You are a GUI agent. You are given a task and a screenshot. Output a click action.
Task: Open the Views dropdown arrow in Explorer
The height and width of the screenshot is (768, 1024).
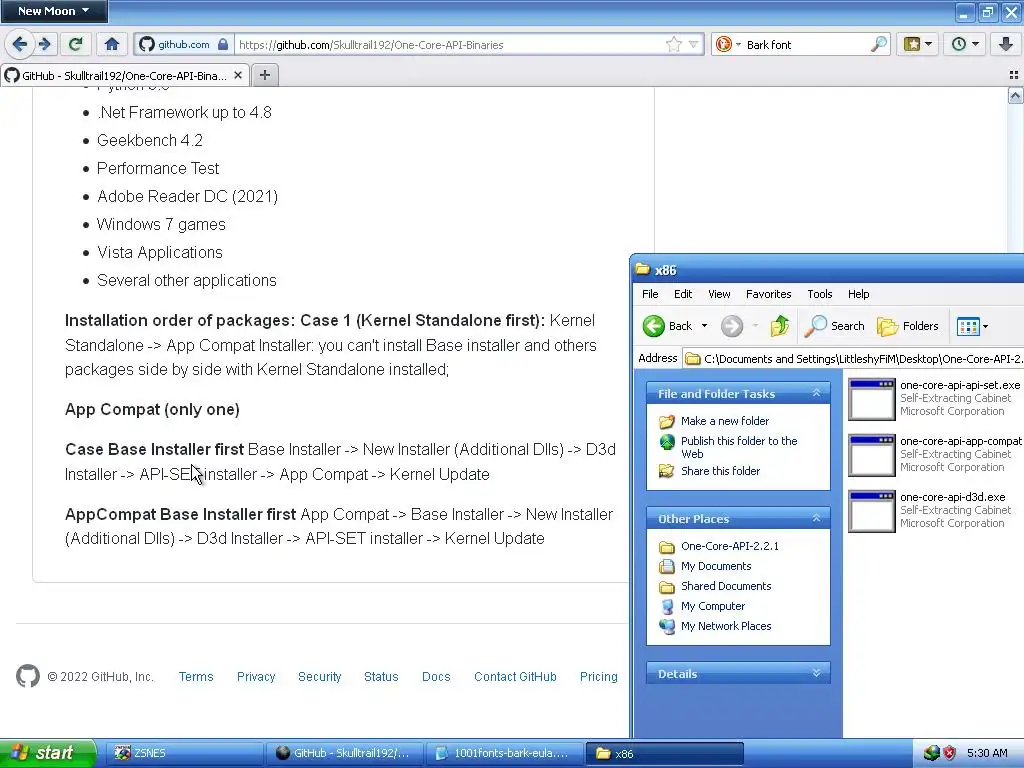pyautogui.click(x=985, y=326)
